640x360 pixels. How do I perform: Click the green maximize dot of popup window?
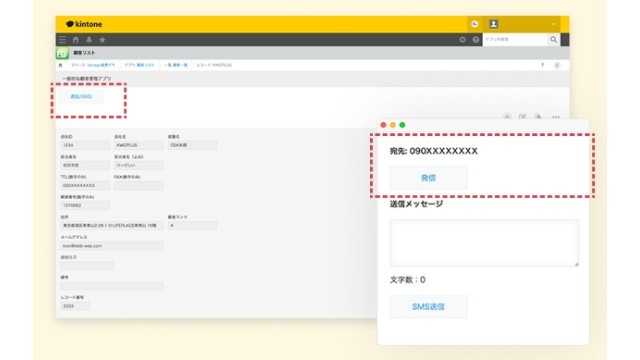pyautogui.click(x=402, y=125)
